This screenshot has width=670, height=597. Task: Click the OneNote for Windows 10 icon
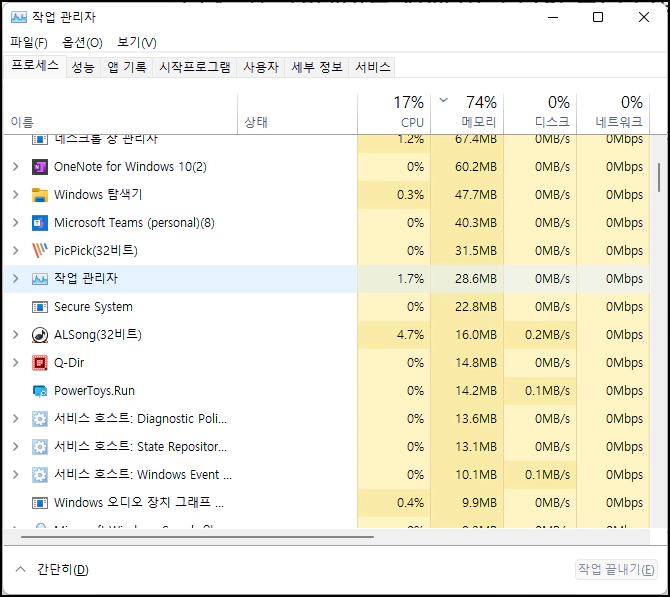[x=40, y=167]
